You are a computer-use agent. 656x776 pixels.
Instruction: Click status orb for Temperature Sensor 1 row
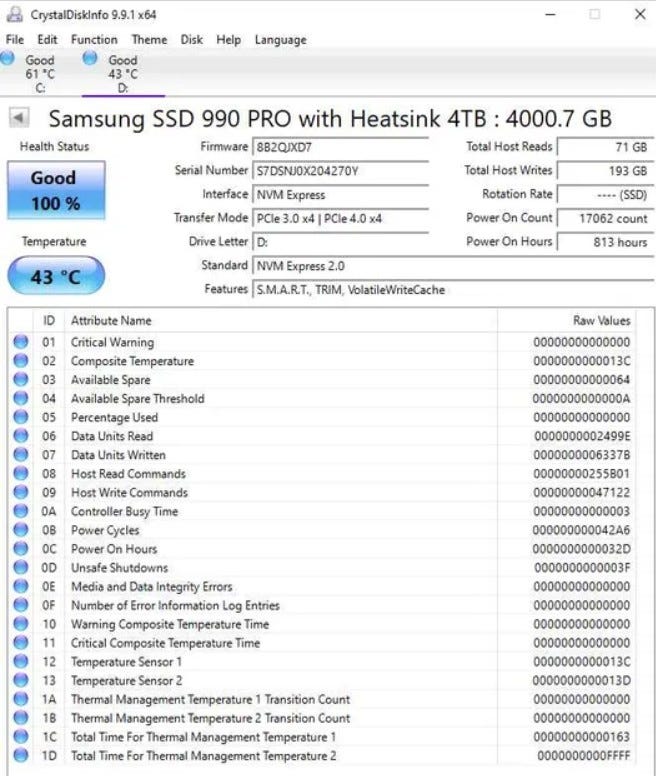coord(21,661)
